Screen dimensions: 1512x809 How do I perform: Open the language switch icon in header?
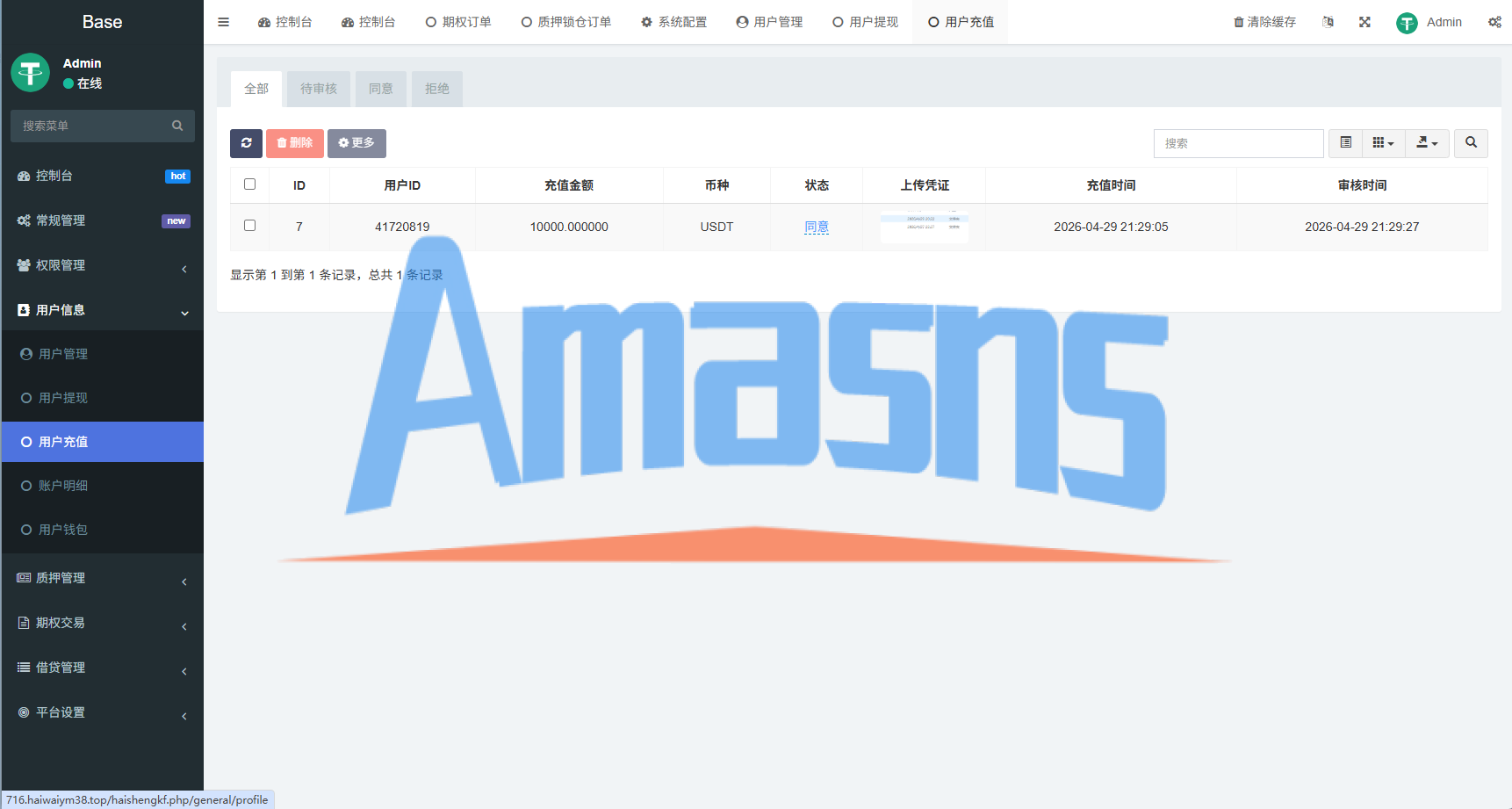pyautogui.click(x=1328, y=22)
